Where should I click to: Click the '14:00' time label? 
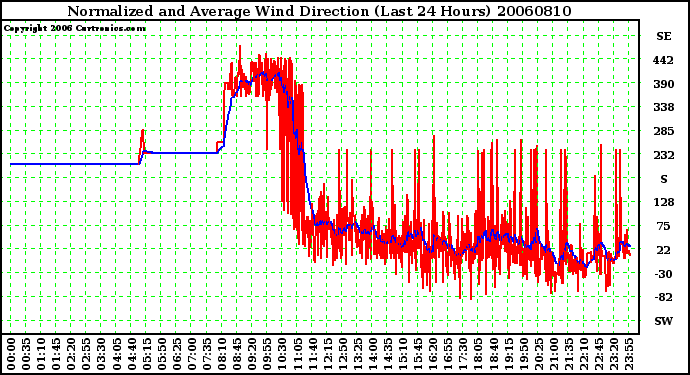click(372, 354)
